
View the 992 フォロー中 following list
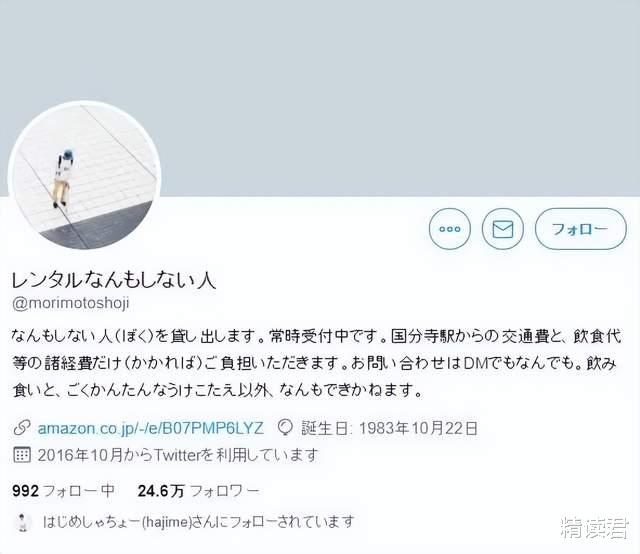tap(64, 490)
